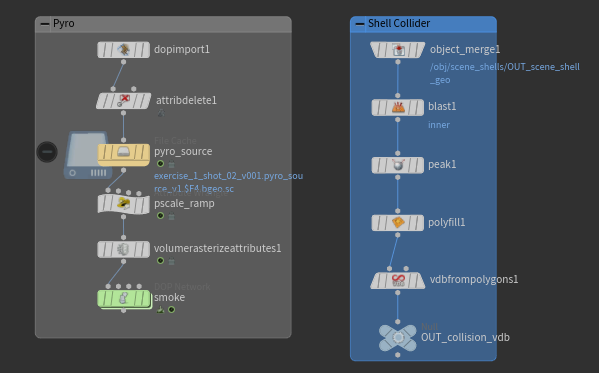This screenshot has width=599, height=373.
Task: Select the object_merge1 node icon
Action: [x=398, y=50]
